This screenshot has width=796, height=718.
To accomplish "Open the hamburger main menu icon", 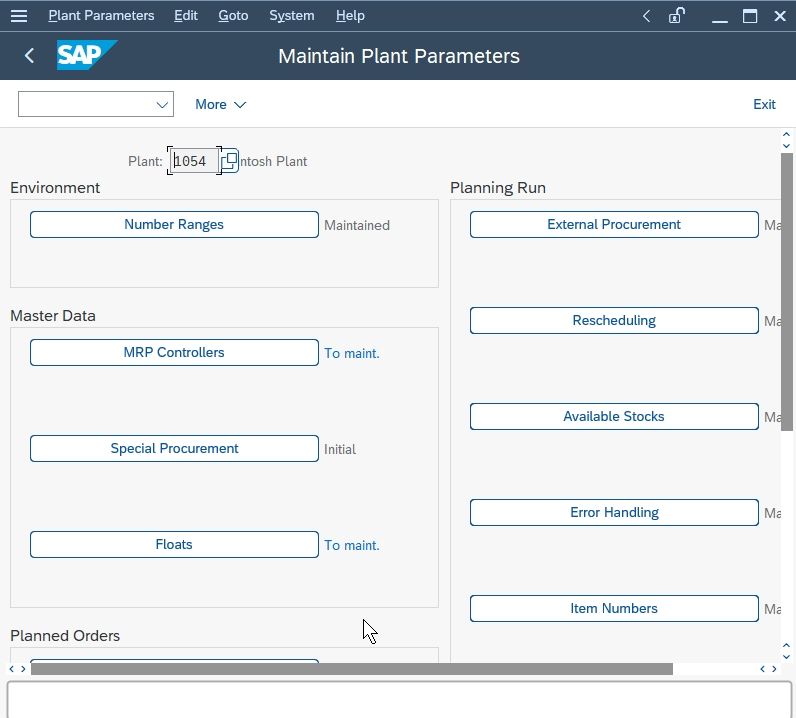I will point(19,16).
